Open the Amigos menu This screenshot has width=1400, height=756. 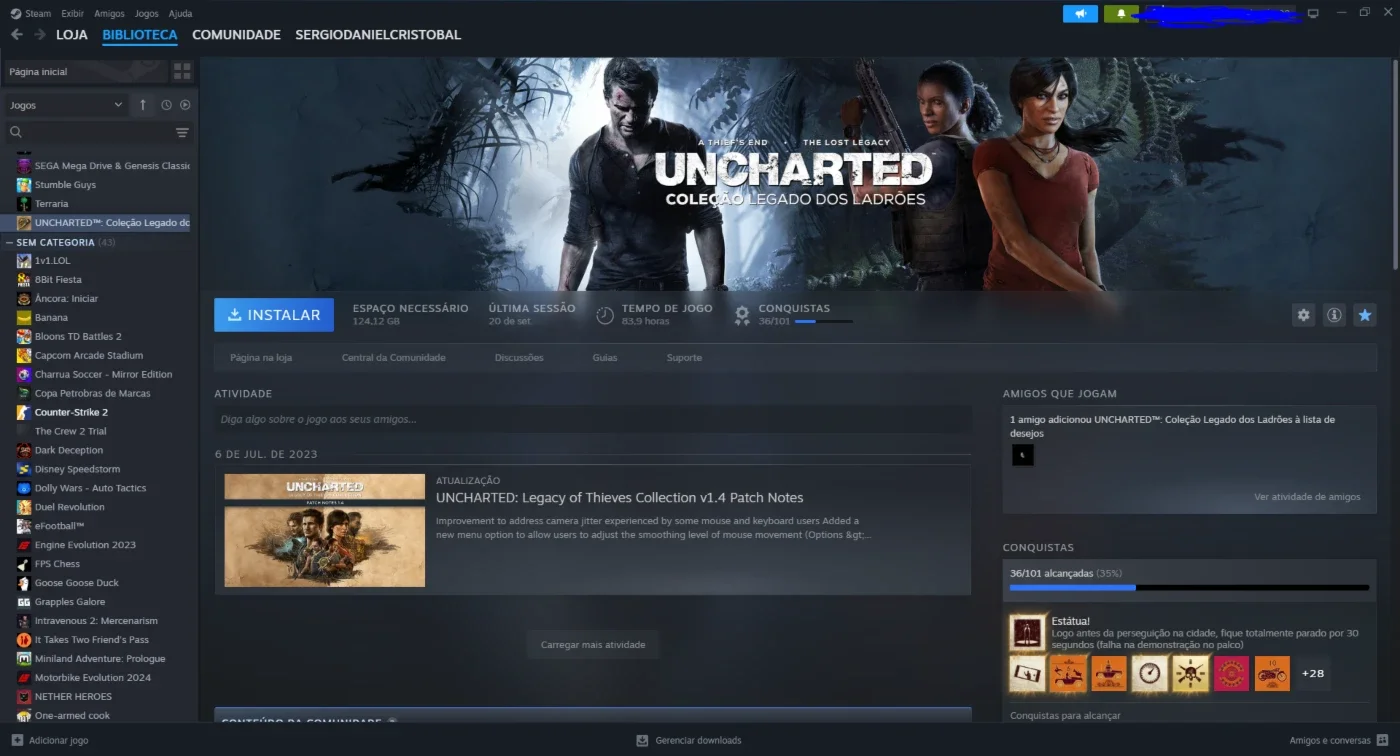(x=109, y=14)
